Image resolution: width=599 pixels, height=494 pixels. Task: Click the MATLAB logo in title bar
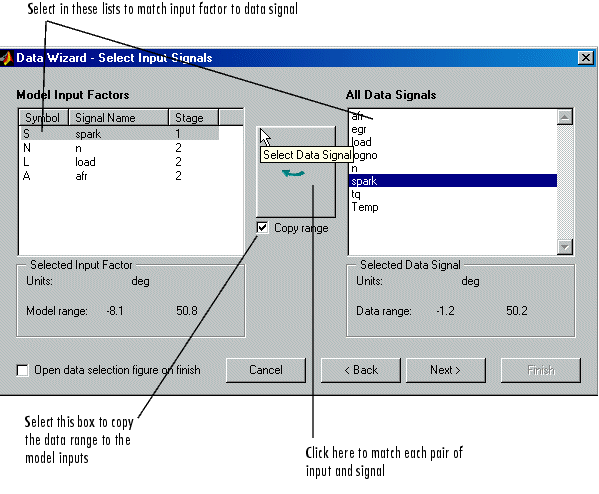pos(6,58)
